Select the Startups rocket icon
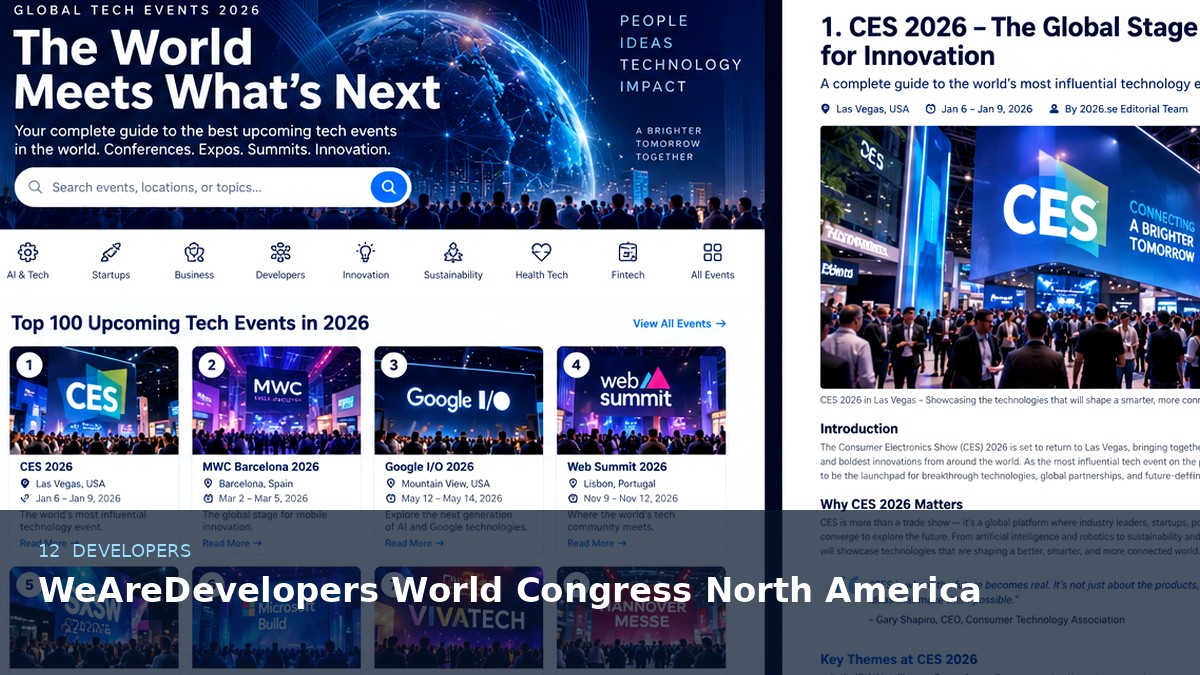The width and height of the screenshot is (1200, 675). coord(111,252)
